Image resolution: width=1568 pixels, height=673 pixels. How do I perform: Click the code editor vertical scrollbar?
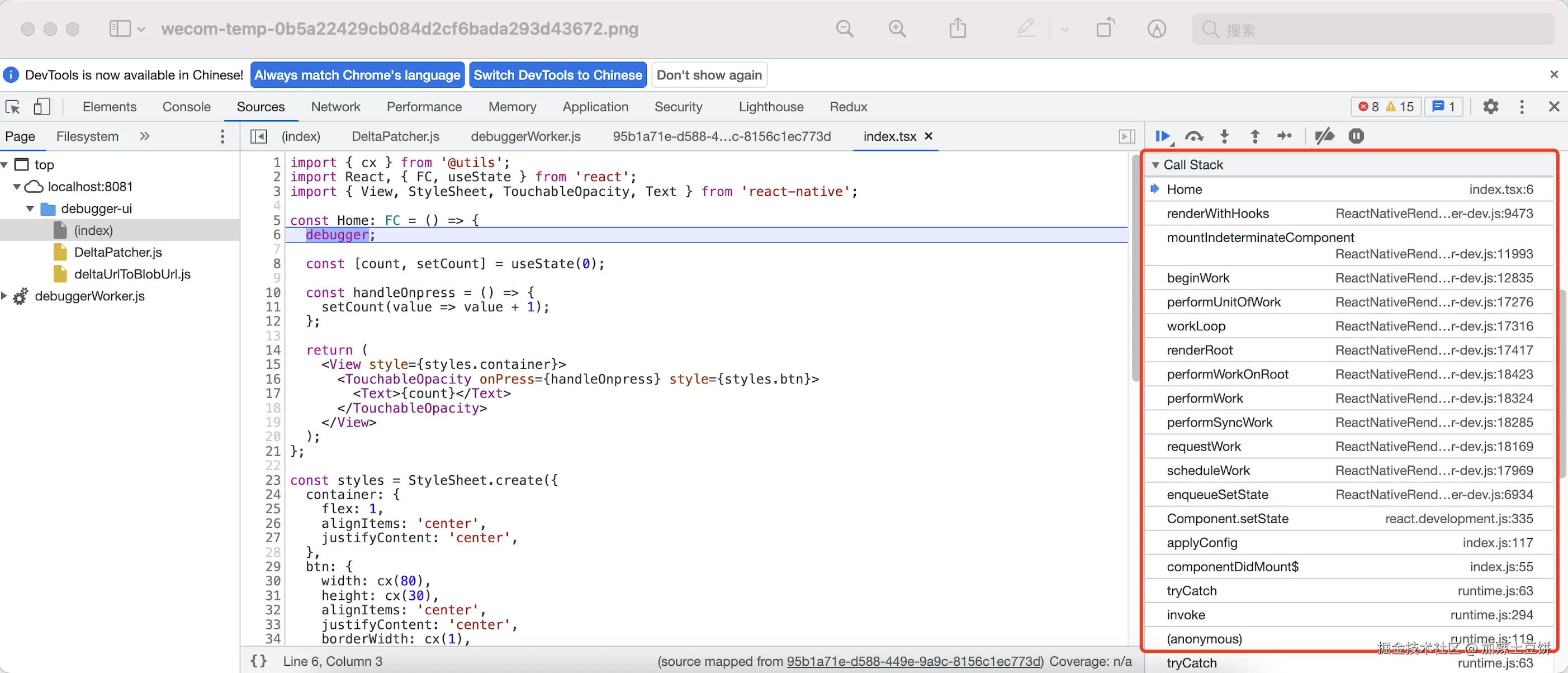pyautogui.click(x=1135, y=268)
